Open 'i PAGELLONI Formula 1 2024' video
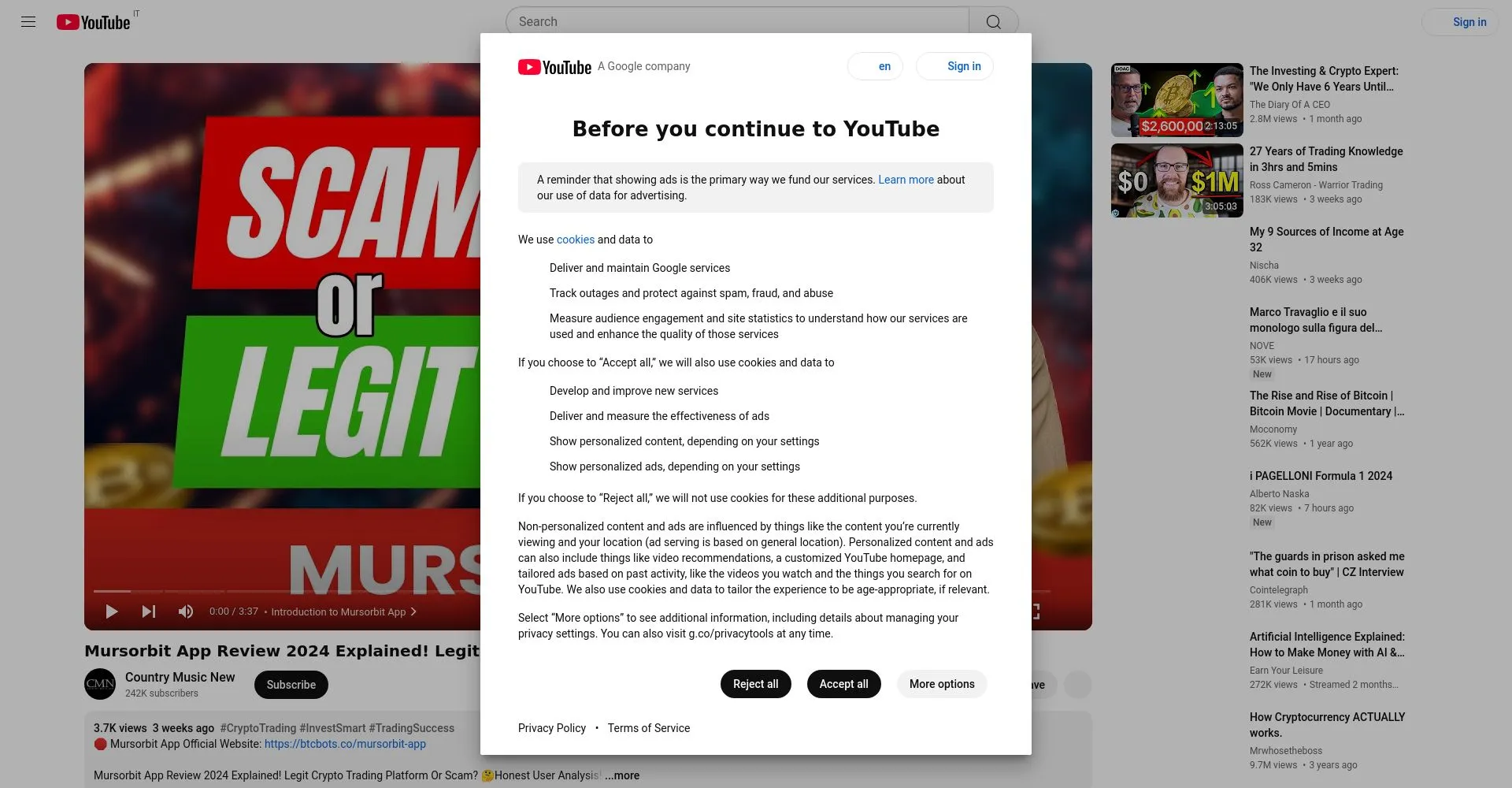This screenshot has width=1512, height=788. tap(1321, 476)
